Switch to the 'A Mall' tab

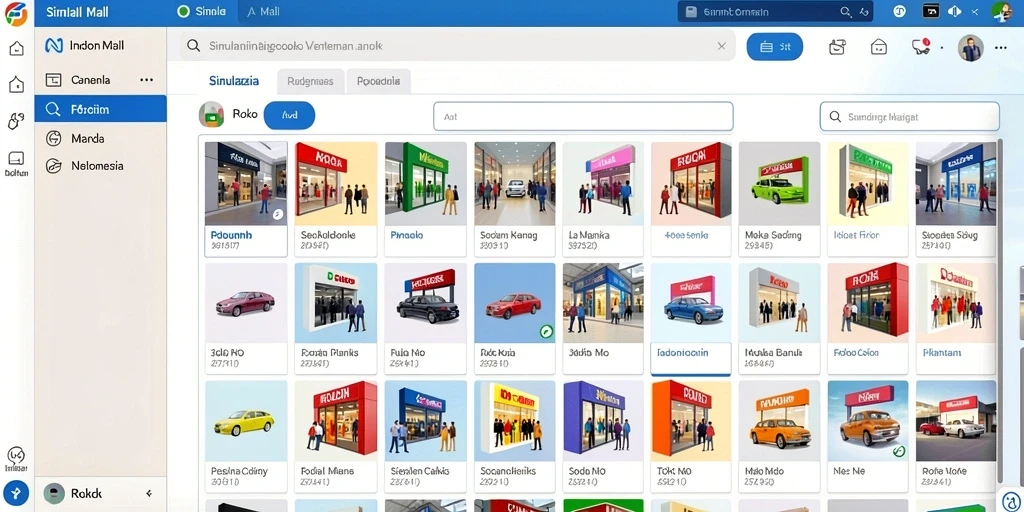[264, 12]
